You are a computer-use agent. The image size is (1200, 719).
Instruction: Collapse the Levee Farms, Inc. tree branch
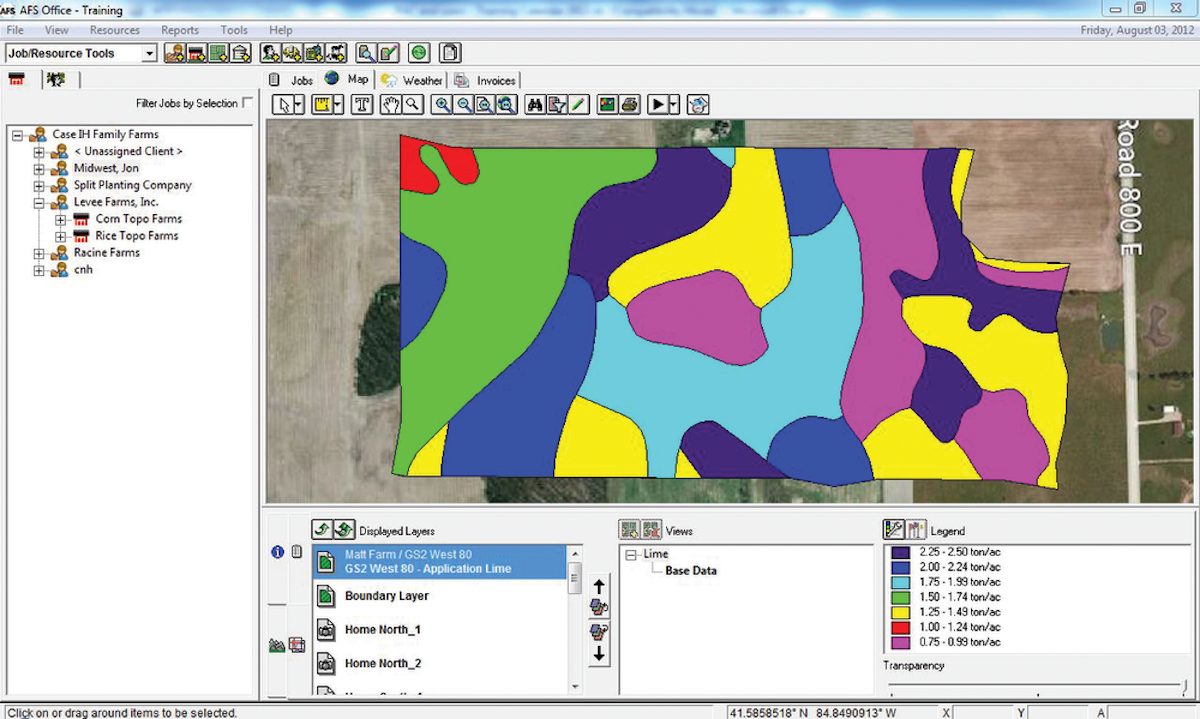(x=36, y=202)
